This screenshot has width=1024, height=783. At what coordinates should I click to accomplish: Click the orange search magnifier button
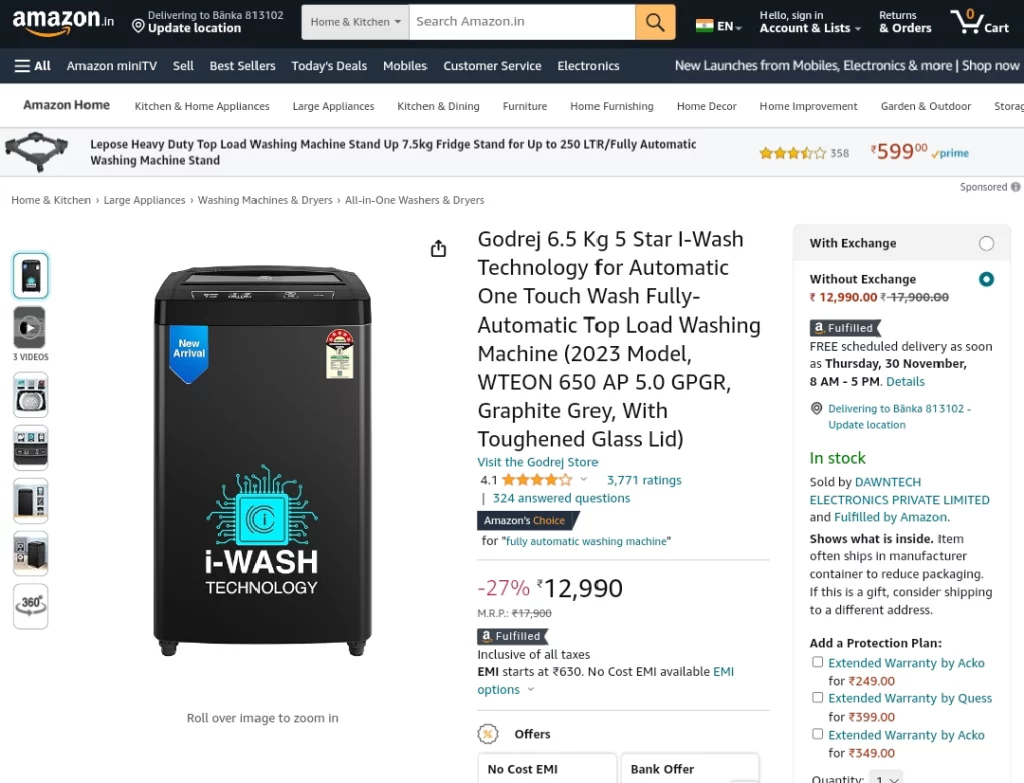click(655, 22)
